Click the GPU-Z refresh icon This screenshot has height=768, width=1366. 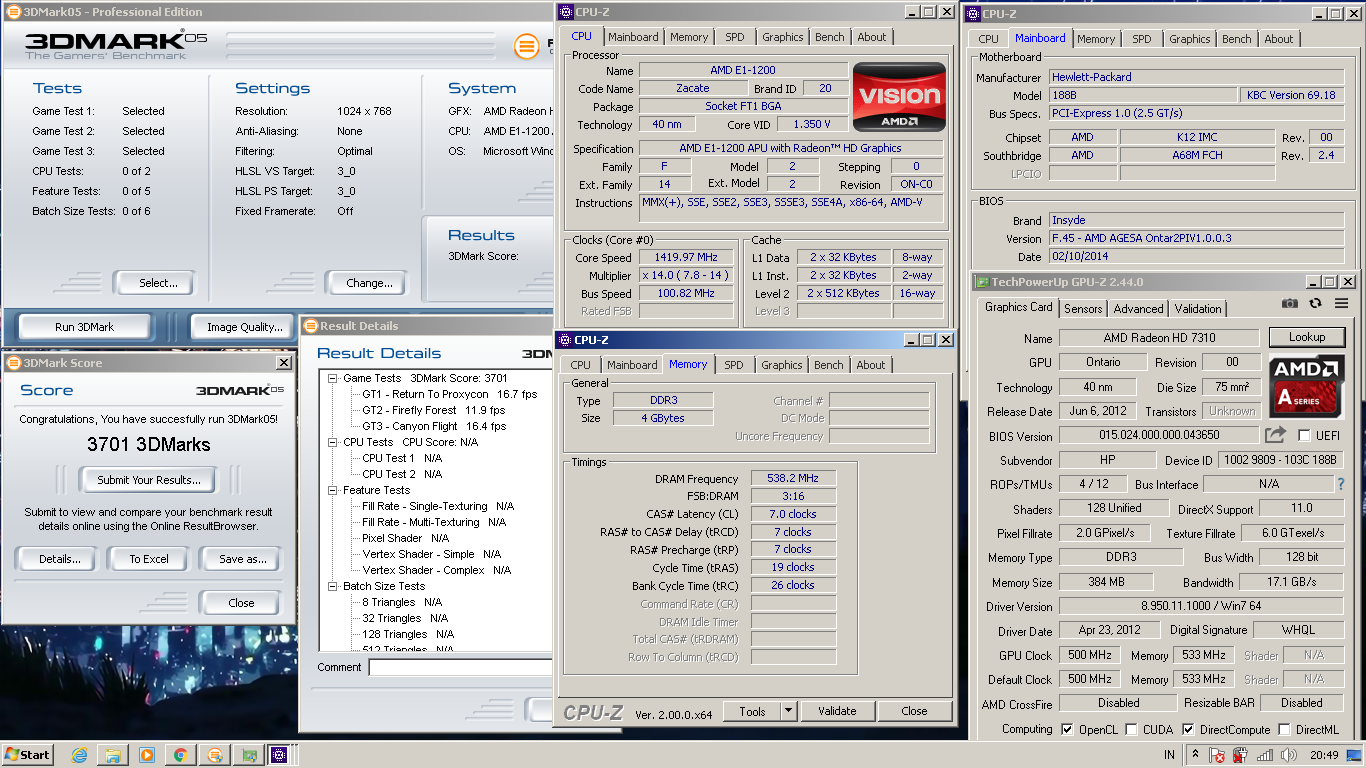tap(1315, 303)
